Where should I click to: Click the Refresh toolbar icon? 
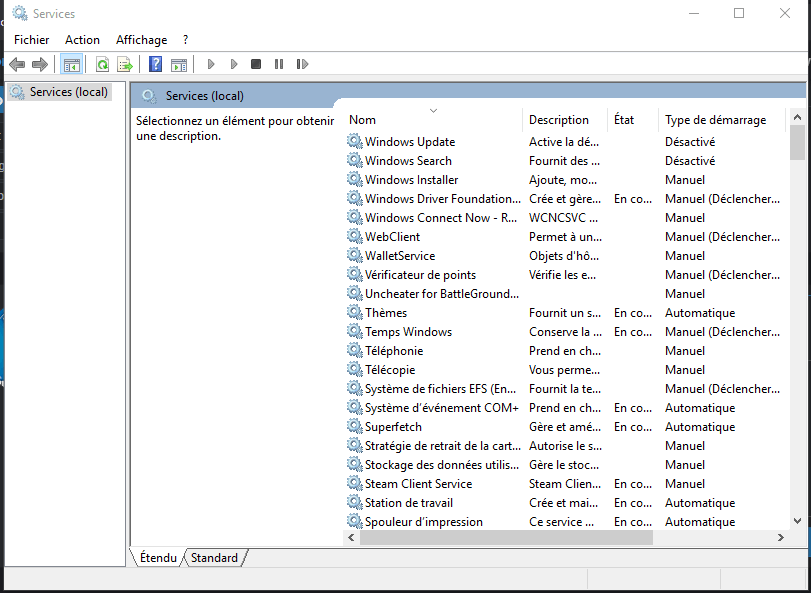102,65
